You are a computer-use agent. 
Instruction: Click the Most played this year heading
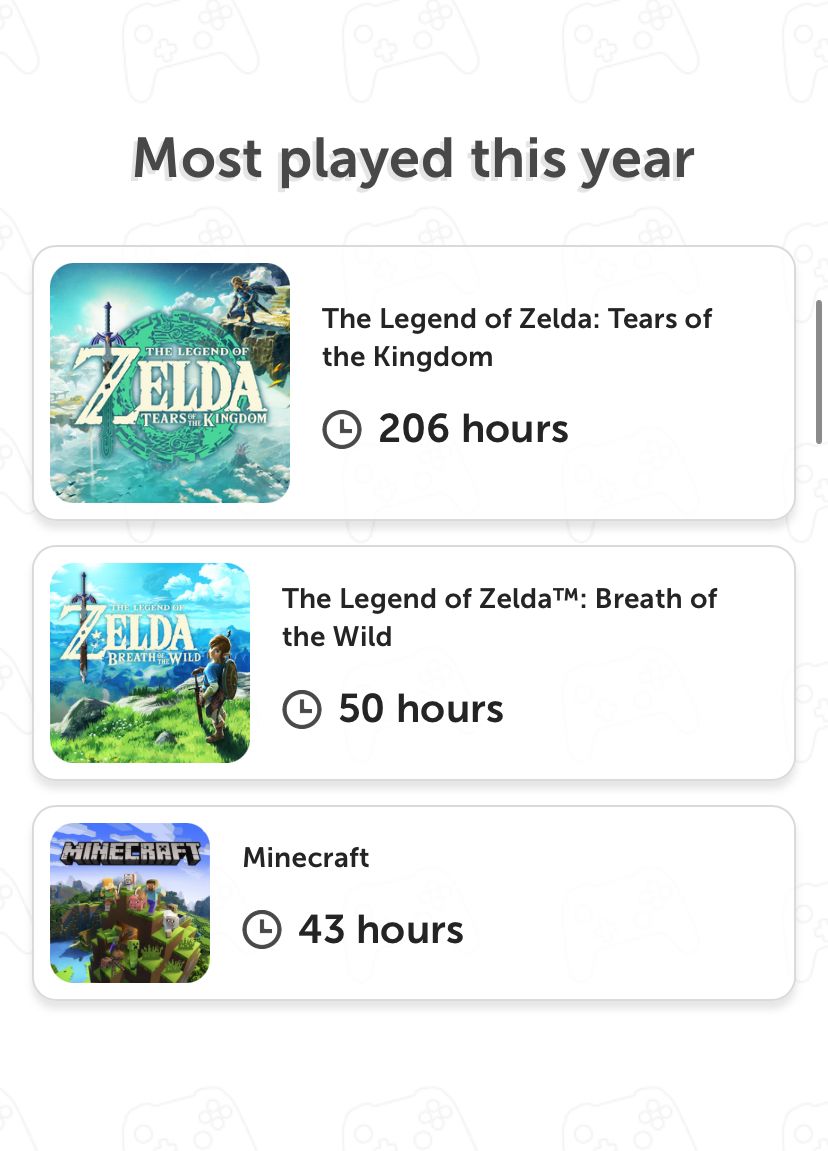[413, 158]
